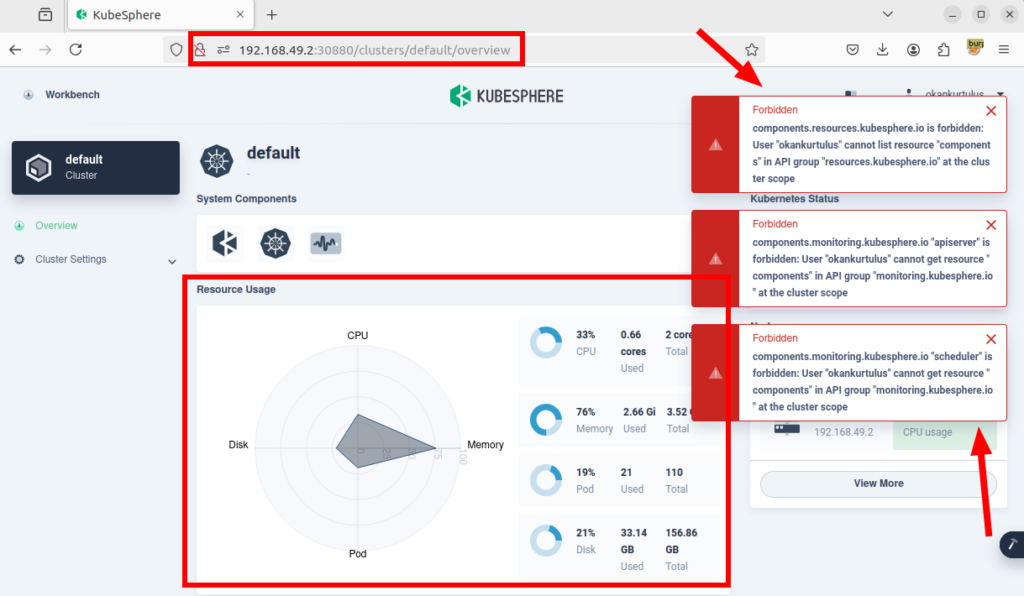1024x596 pixels.
Task: Open the extensions puzzle icon
Action: click(x=944, y=50)
